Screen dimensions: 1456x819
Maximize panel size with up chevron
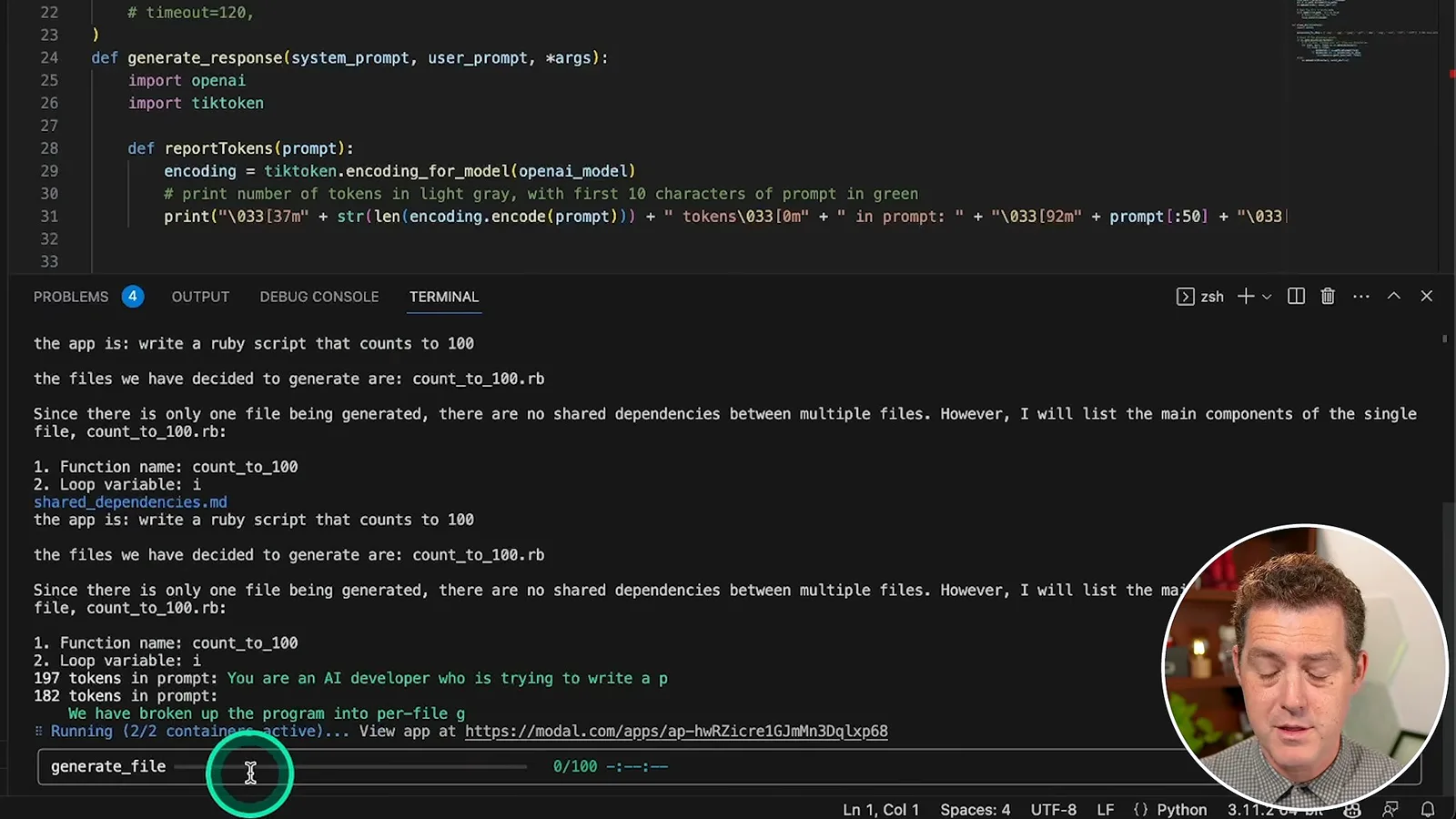(x=1393, y=296)
